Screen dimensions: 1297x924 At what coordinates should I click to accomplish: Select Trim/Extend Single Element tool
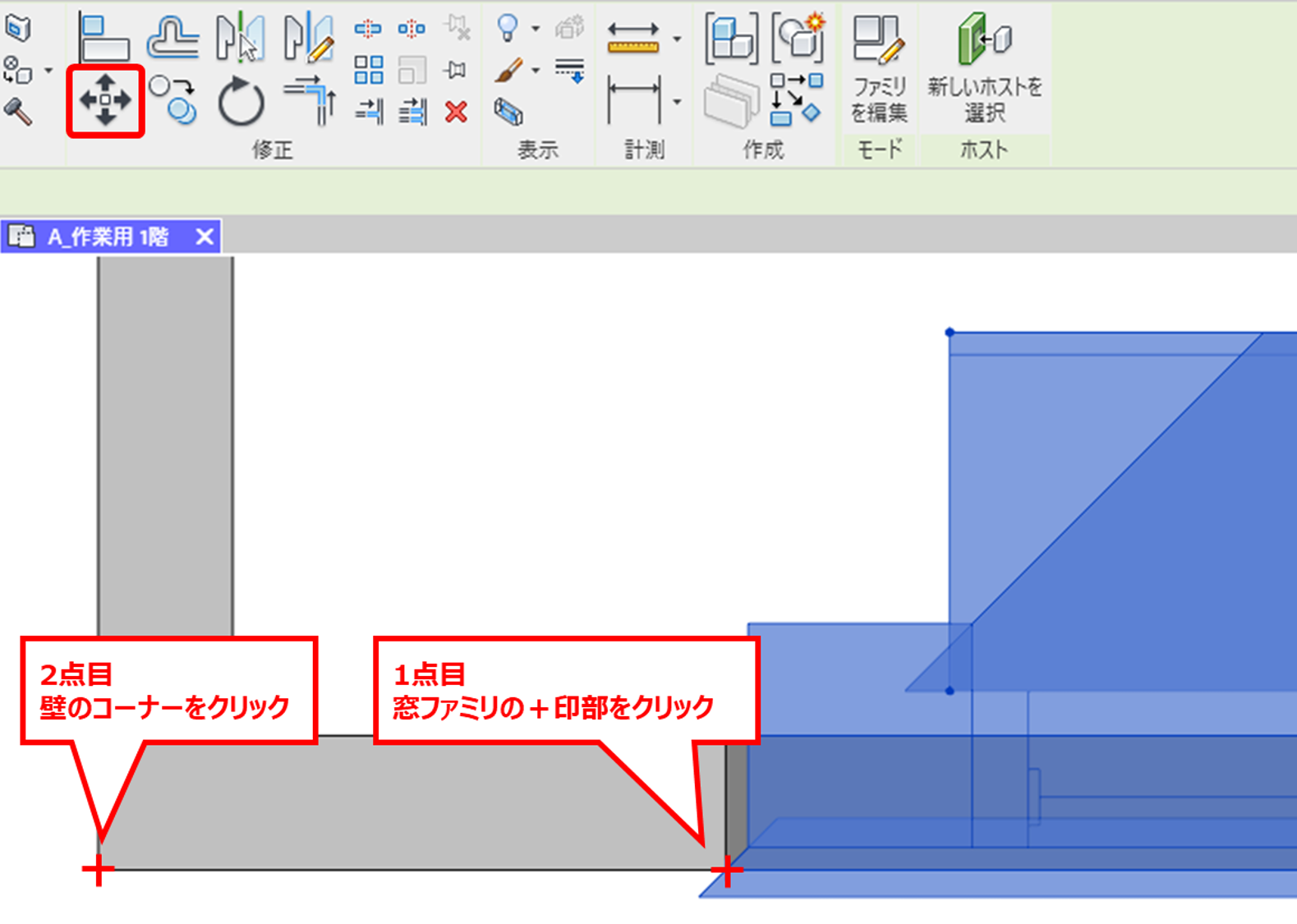point(369,111)
